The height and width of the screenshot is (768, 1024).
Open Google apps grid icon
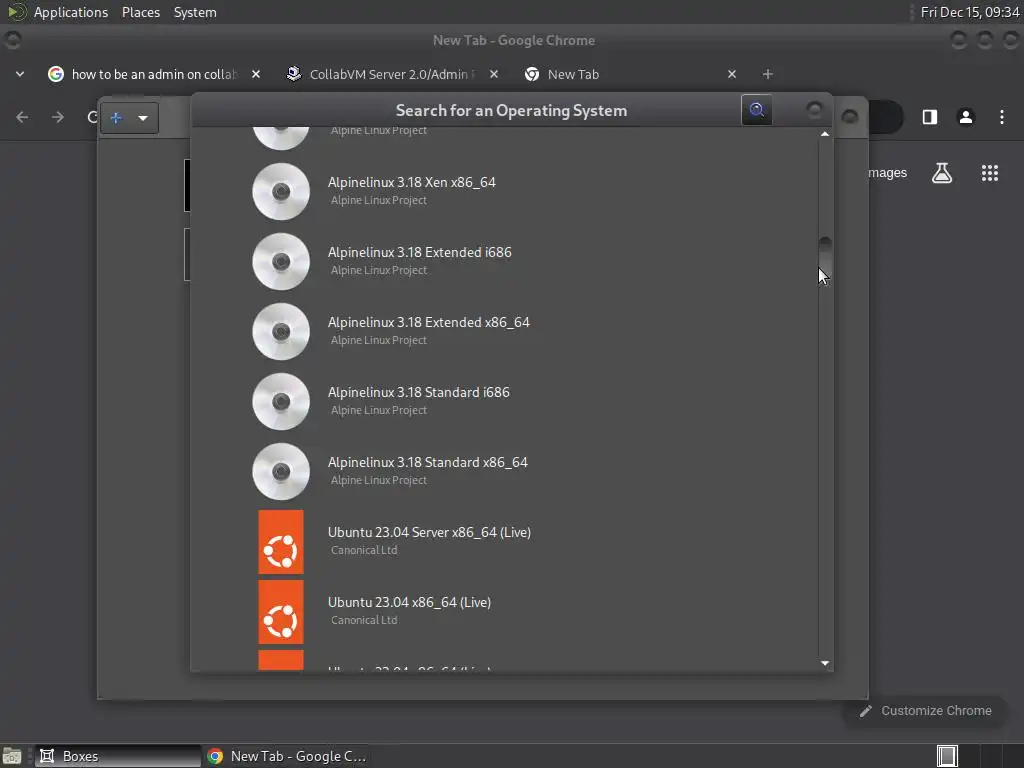pyautogui.click(x=989, y=173)
